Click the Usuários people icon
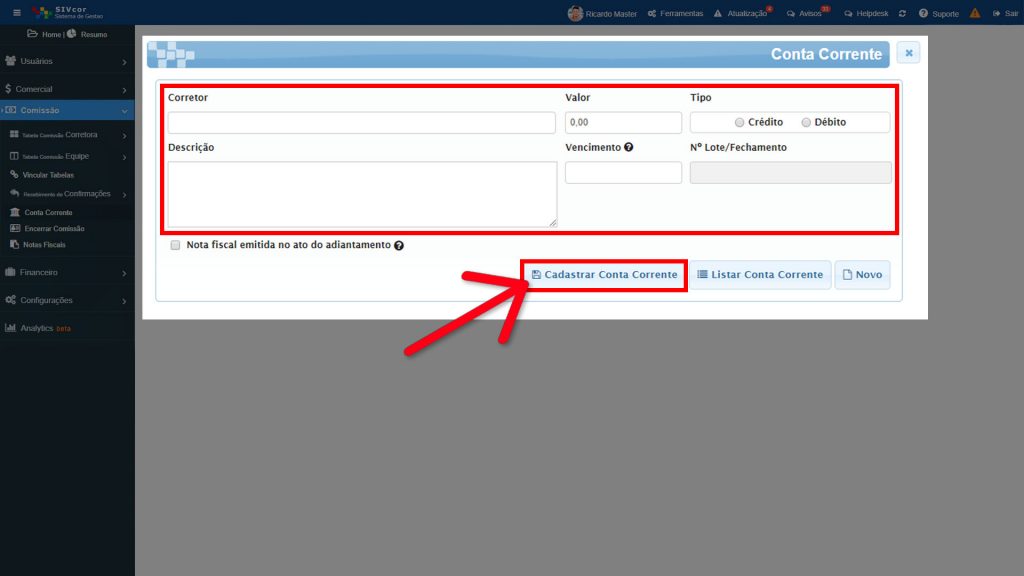Image resolution: width=1024 pixels, height=576 pixels. click(10, 61)
